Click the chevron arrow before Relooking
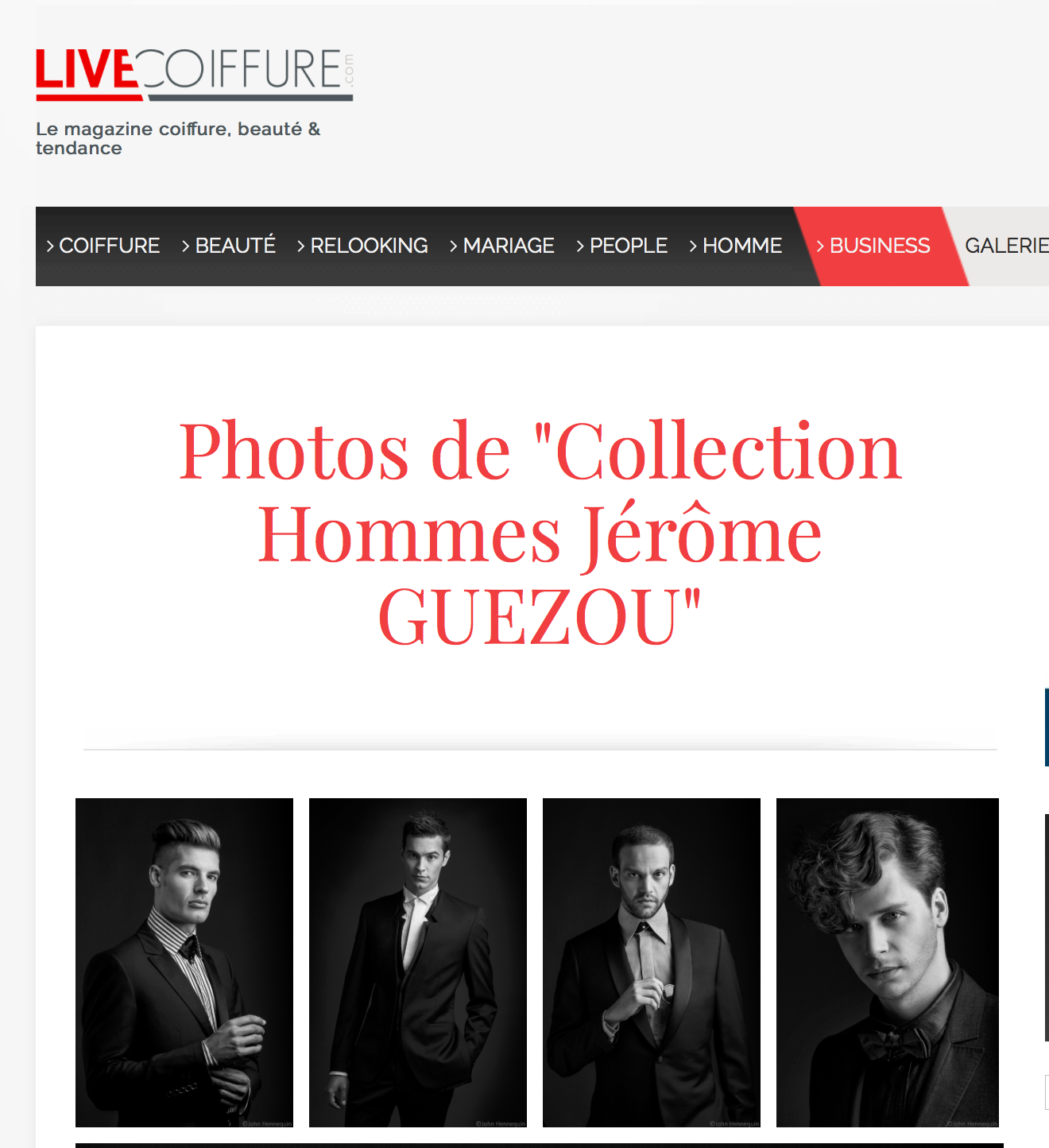Viewport: 1049px width, 1148px height. point(301,246)
